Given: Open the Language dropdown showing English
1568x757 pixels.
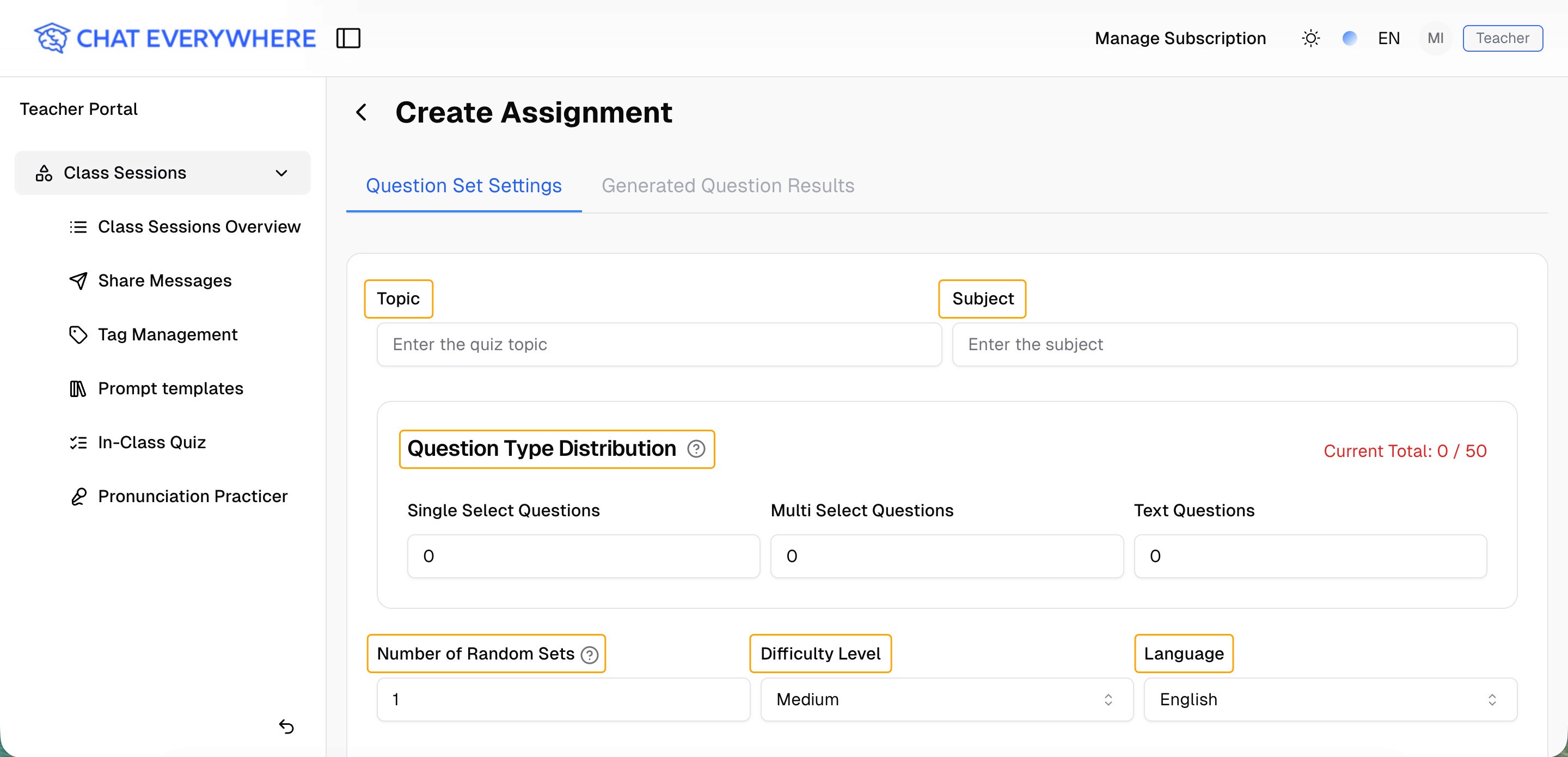Looking at the screenshot, I should 1330,699.
